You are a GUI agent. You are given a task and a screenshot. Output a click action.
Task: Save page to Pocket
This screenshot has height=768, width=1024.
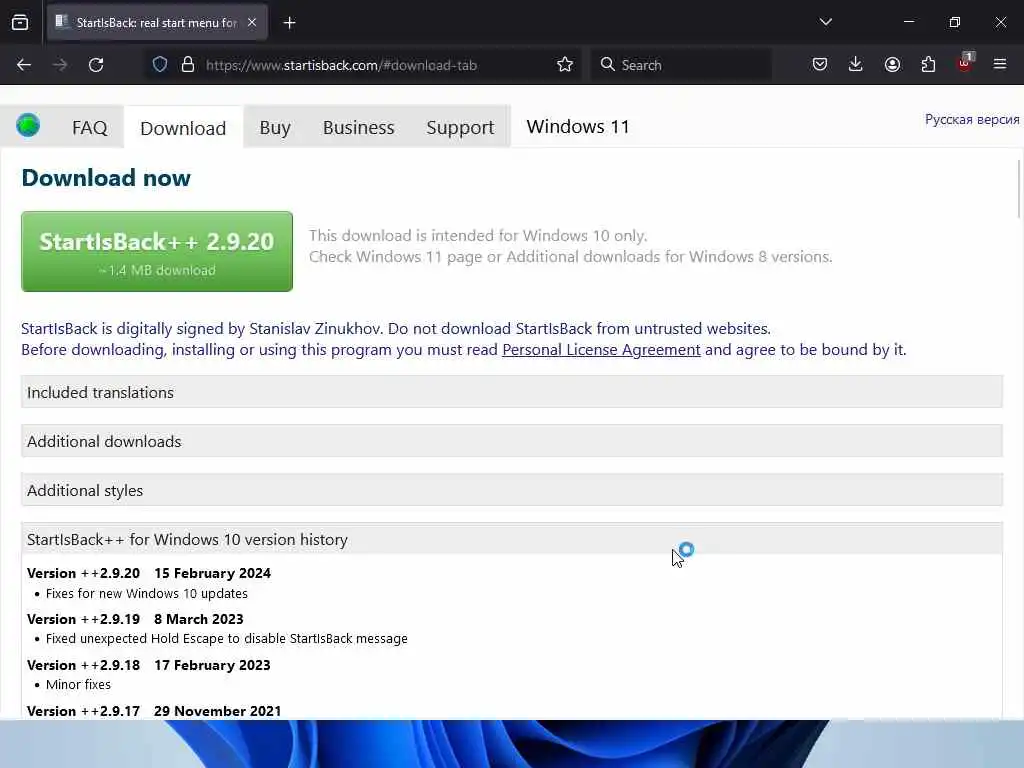[x=820, y=64]
